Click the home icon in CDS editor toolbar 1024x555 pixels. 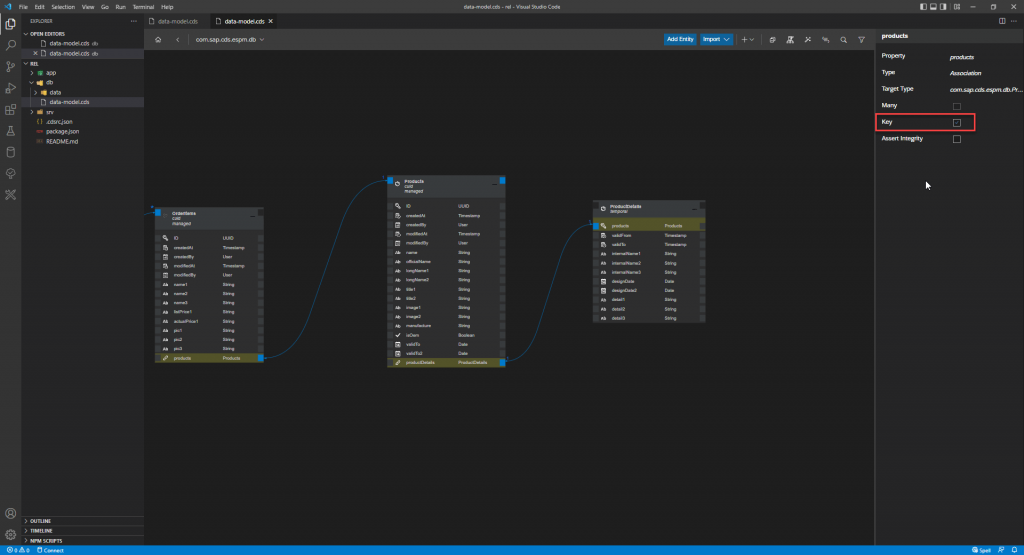pyautogui.click(x=158, y=40)
